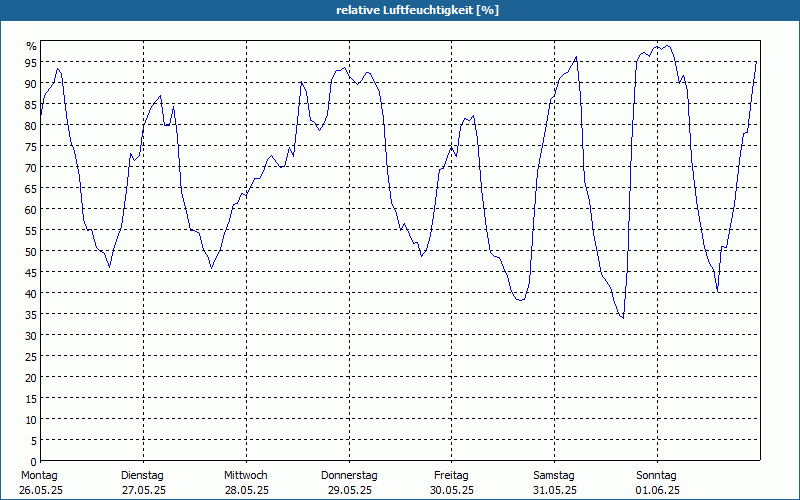
Task: Click the y-axis value '75'
Action: click(31, 146)
